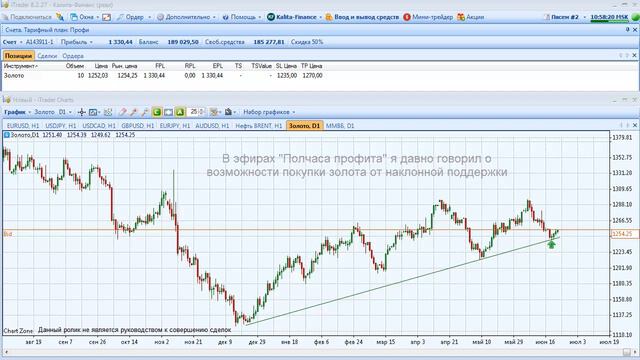This screenshot has height=360, width=640.
Task: Click the Золото,D1 chart legend icon
Action: coord(7,135)
